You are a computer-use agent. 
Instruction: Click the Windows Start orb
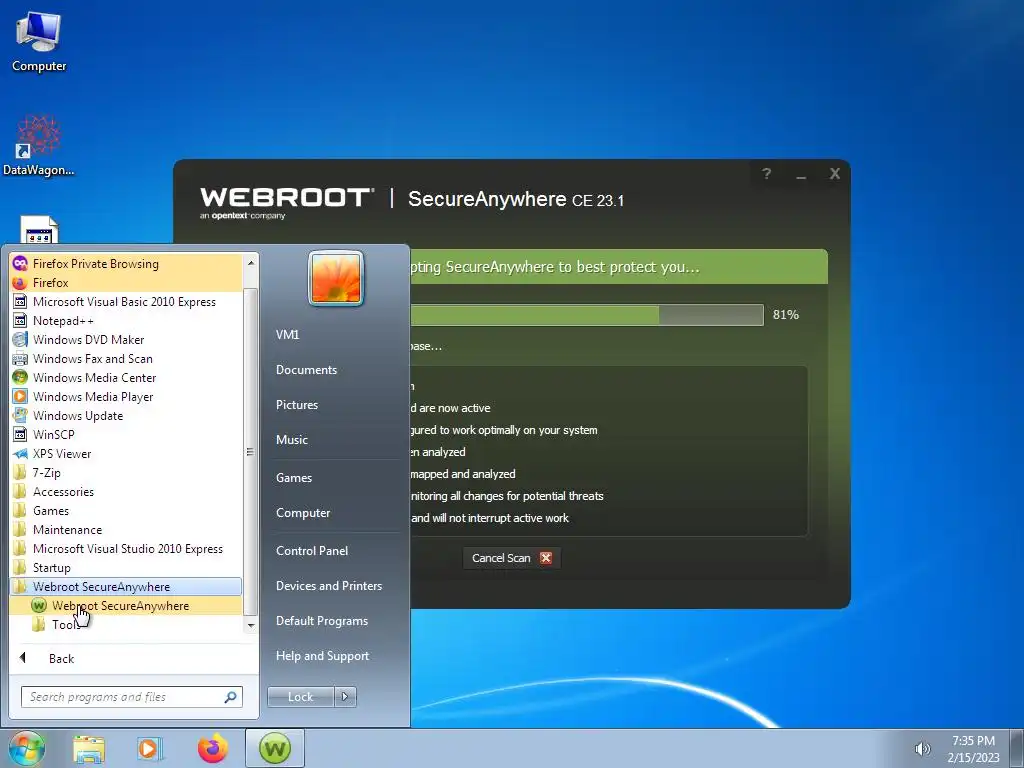tap(26, 748)
